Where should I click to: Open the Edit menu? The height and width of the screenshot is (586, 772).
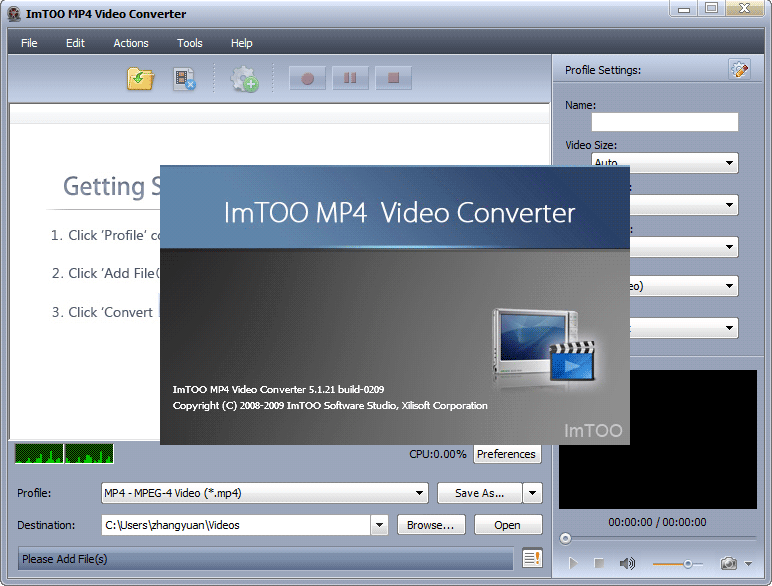75,43
